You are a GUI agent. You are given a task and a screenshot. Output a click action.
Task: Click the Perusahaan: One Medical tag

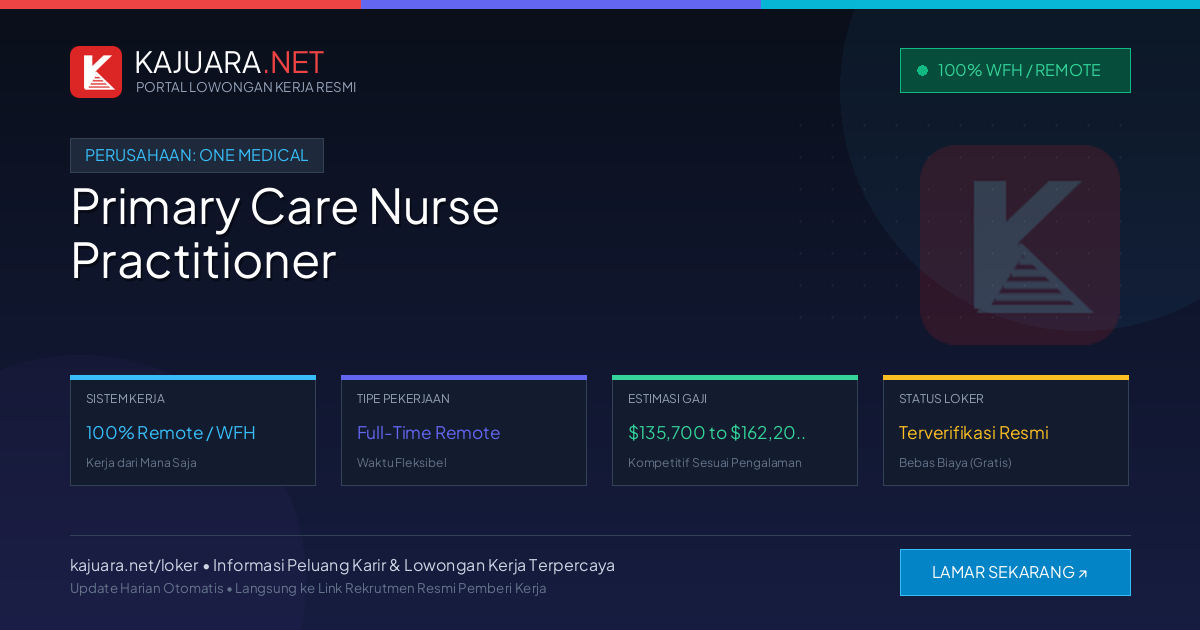pyautogui.click(x=197, y=155)
